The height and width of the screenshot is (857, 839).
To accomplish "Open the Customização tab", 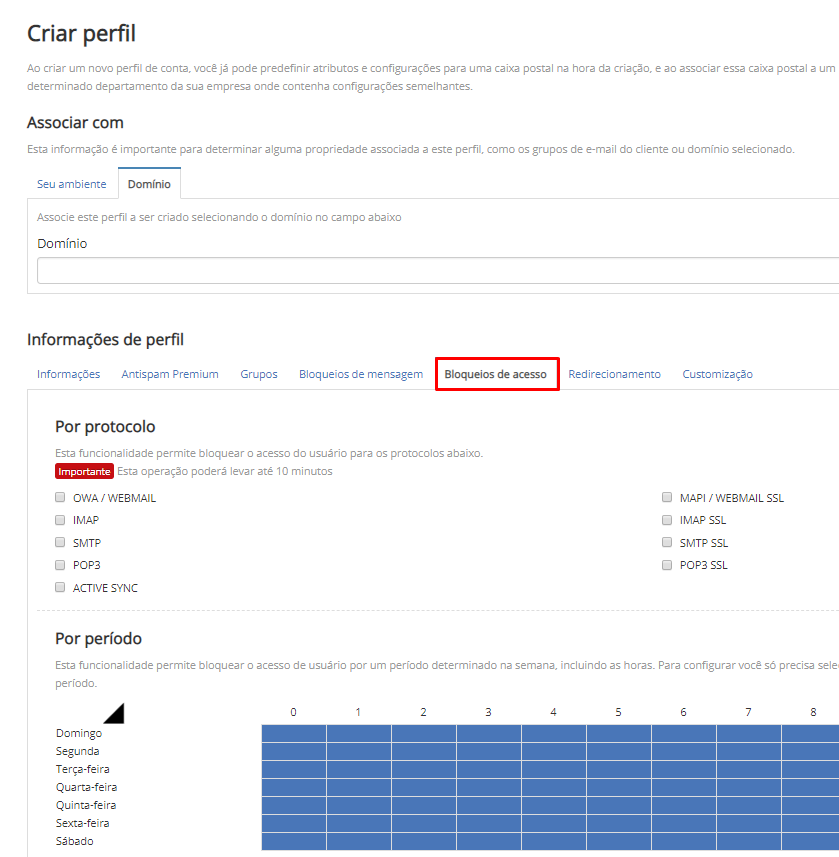I will click(x=717, y=374).
